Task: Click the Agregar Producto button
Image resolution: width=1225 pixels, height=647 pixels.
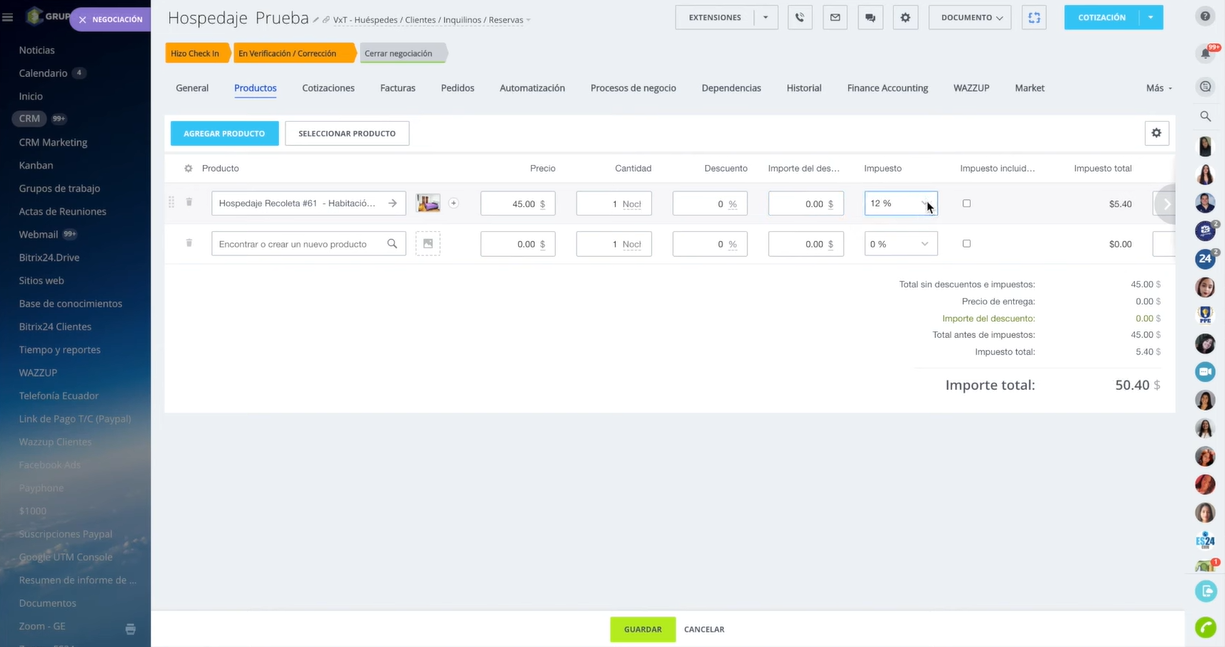Action: (x=224, y=132)
